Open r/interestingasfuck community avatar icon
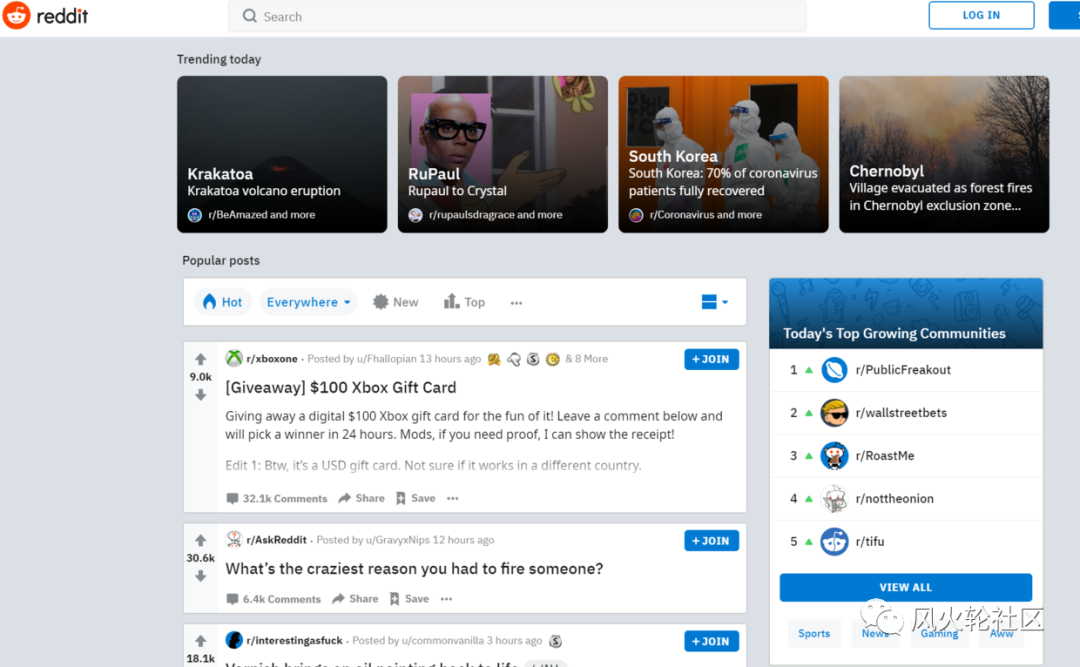The height and width of the screenshot is (667, 1080). 234,640
